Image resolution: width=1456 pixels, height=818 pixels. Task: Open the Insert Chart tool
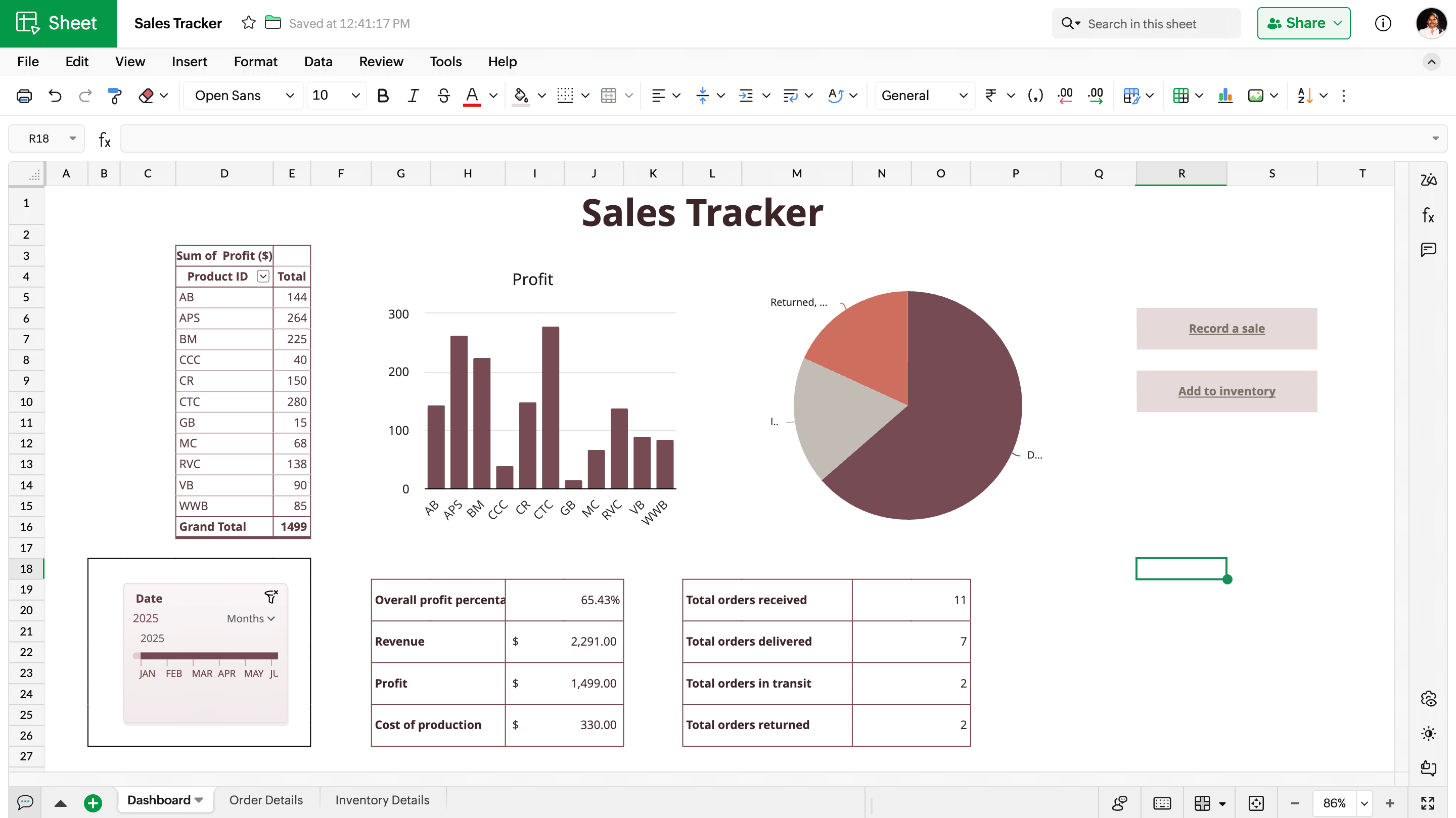click(1225, 96)
